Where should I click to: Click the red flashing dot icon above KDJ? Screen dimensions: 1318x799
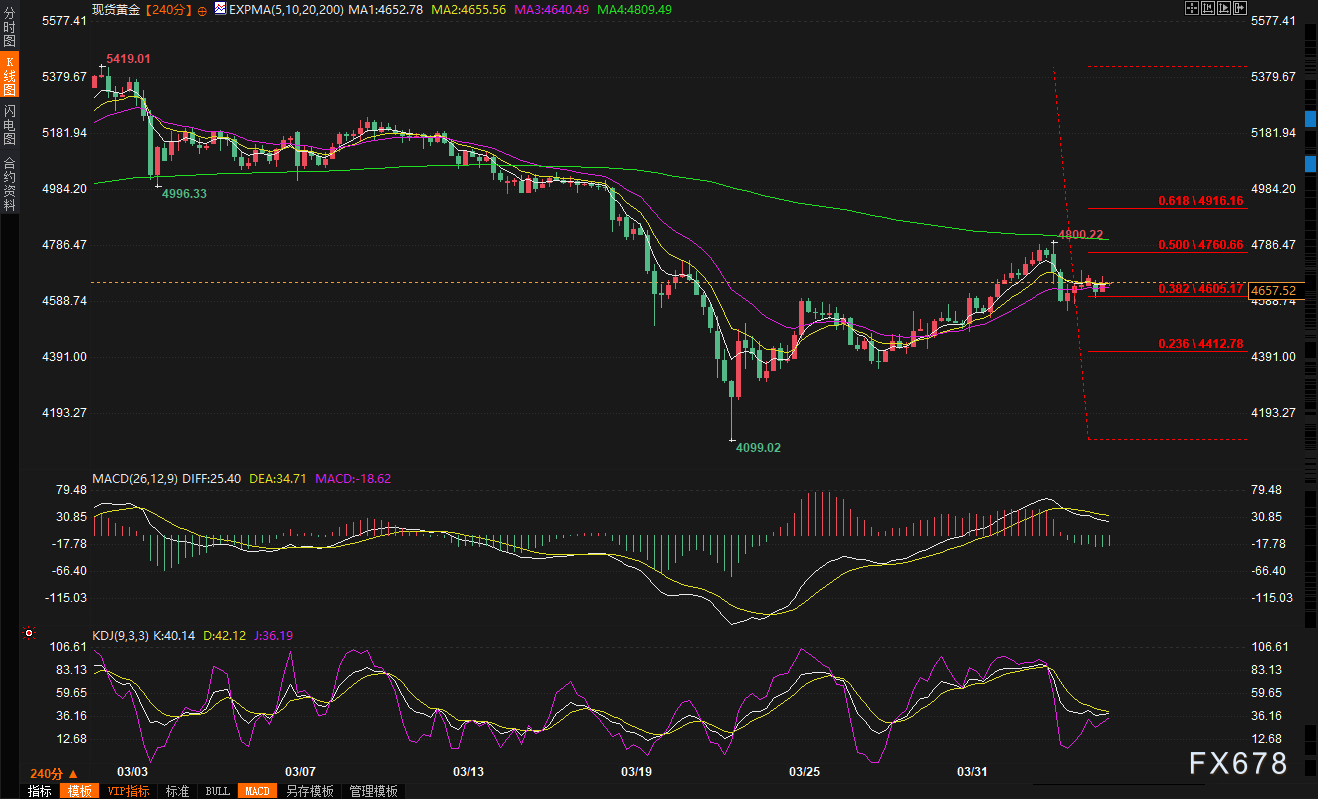(29, 633)
